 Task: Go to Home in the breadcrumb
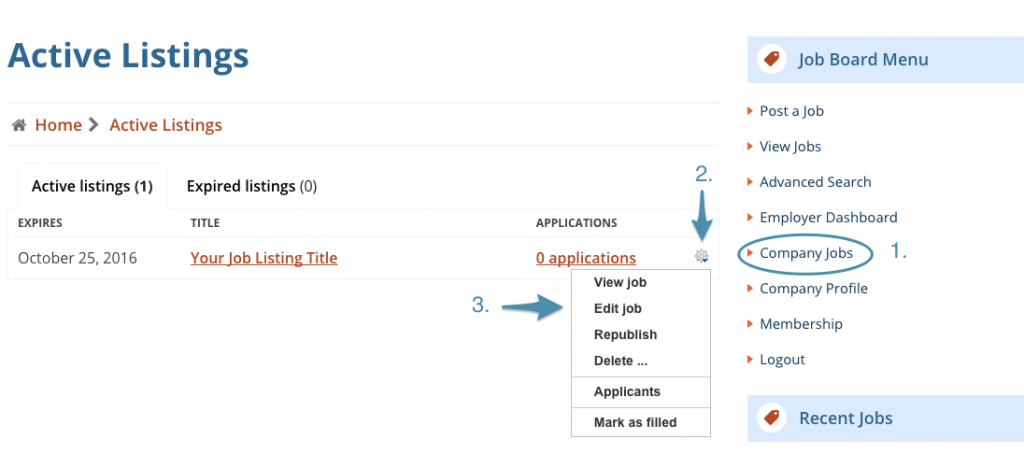pyautogui.click(x=58, y=125)
